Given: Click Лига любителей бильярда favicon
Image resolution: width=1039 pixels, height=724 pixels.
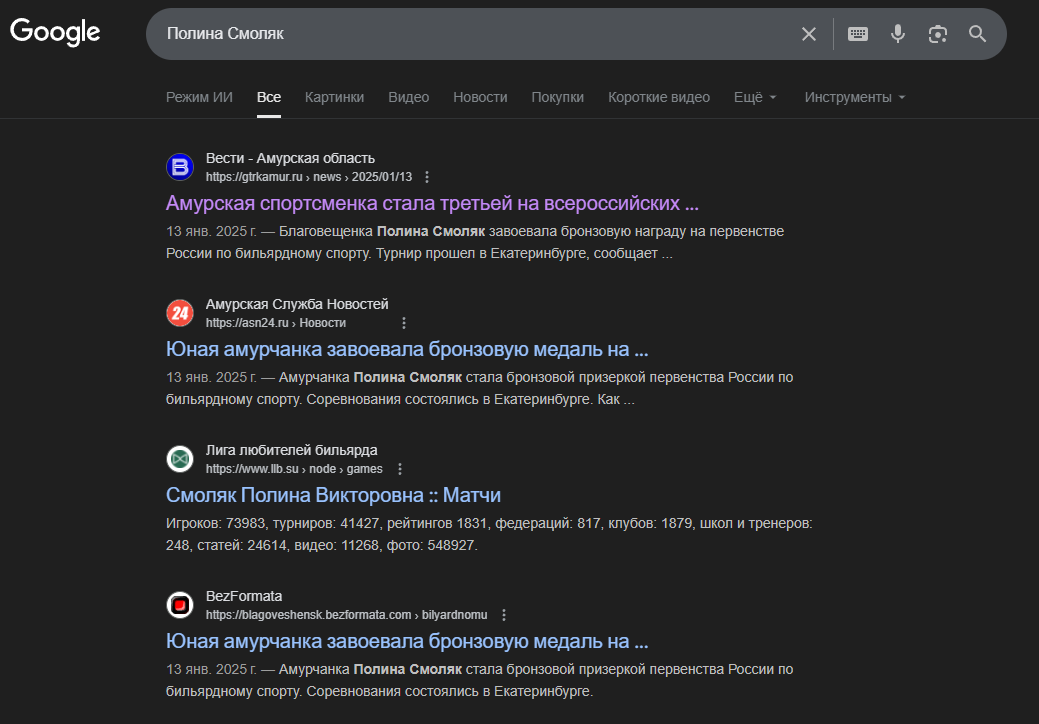Looking at the screenshot, I should [x=180, y=458].
